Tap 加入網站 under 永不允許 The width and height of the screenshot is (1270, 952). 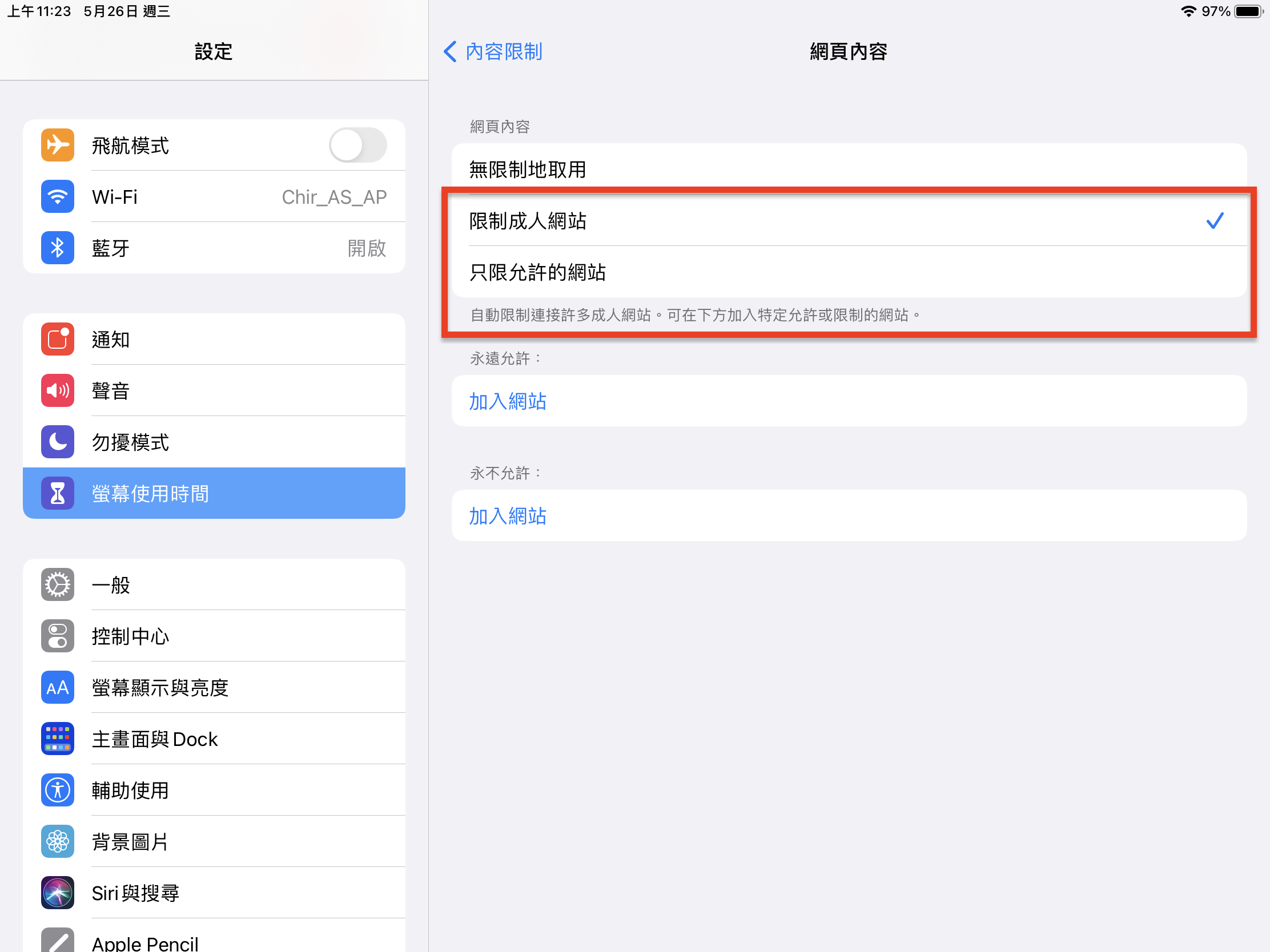click(x=508, y=516)
